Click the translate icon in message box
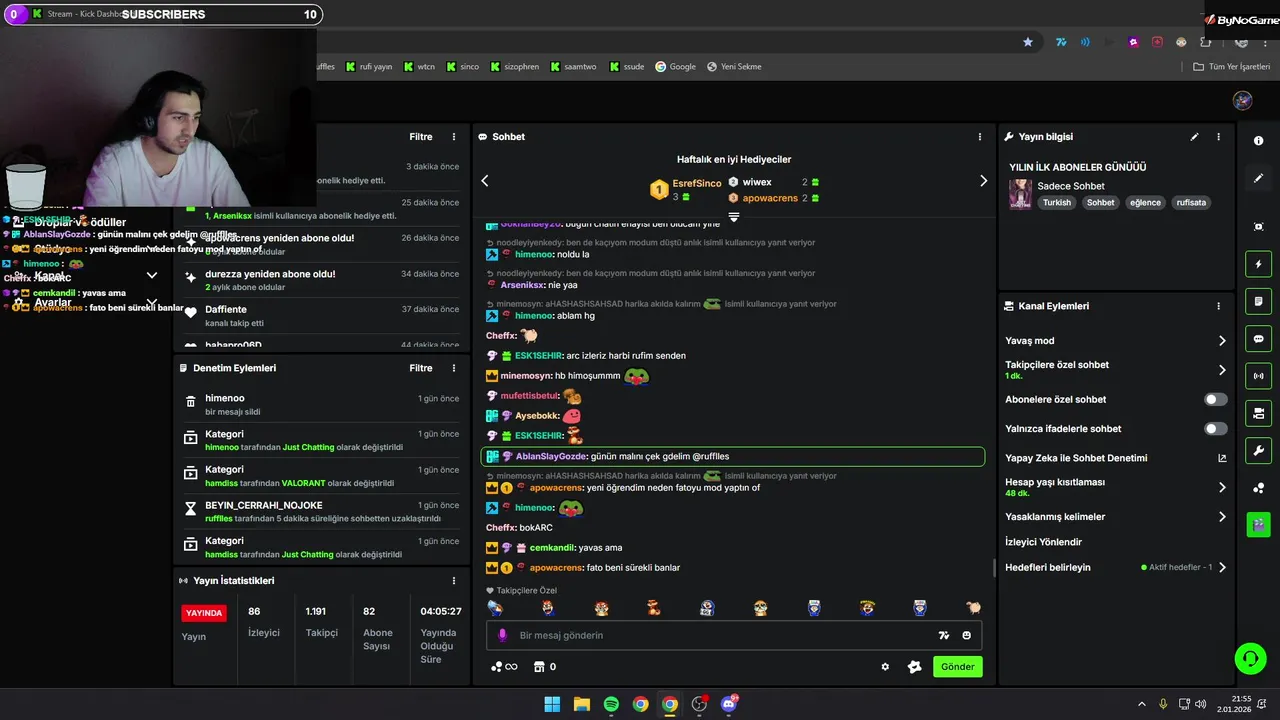The width and height of the screenshot is (1280, 720). pyautogui.click(x=943, y=635)
